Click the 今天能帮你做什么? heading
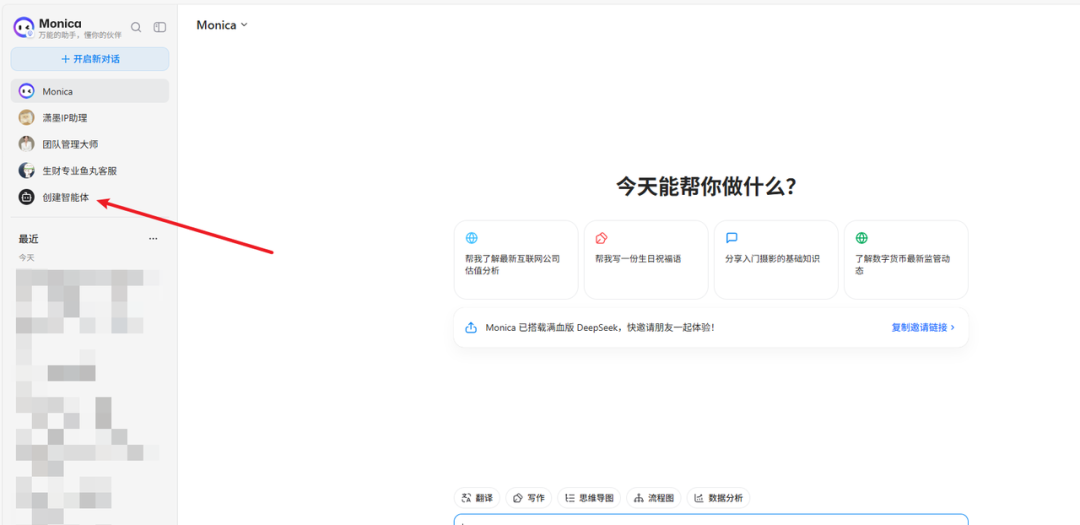The width and height of the screenshot is (1080, 525). (x=707, y=187)
